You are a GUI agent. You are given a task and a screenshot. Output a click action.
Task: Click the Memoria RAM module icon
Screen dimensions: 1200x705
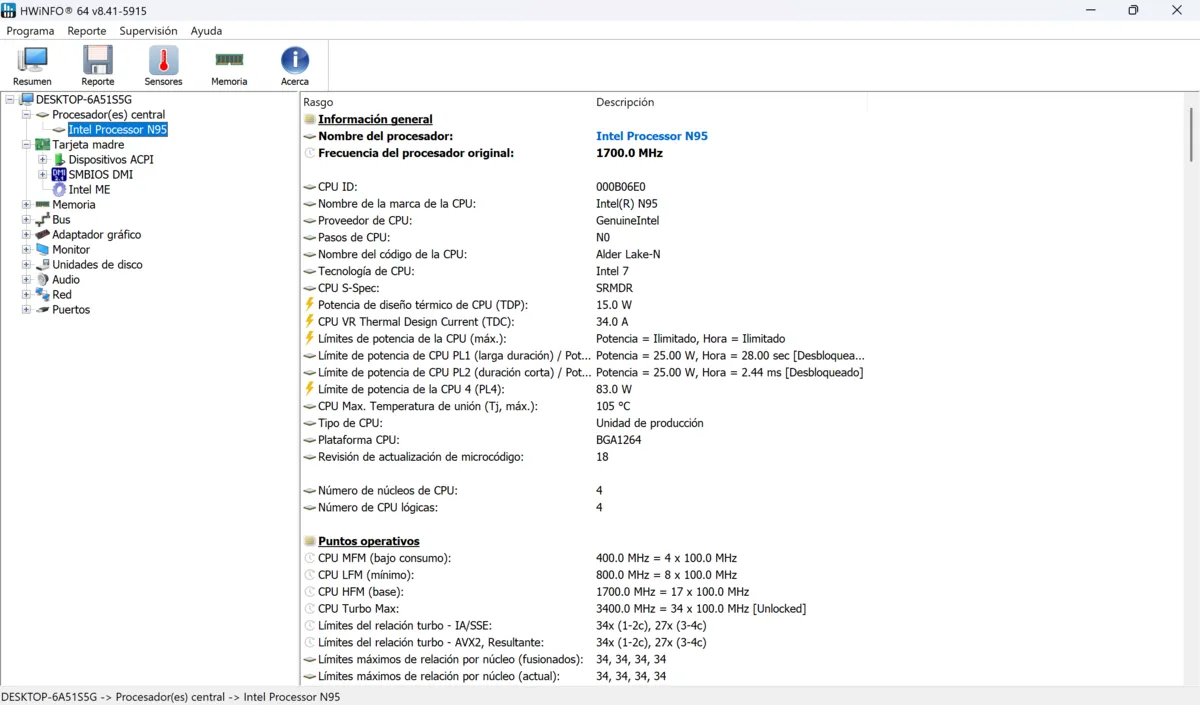(229, 62)
